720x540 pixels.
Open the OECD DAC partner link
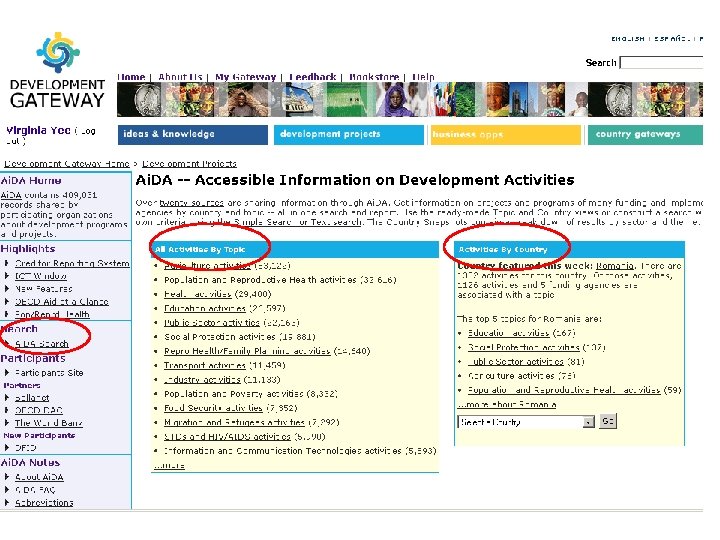[x=39, y=410]
